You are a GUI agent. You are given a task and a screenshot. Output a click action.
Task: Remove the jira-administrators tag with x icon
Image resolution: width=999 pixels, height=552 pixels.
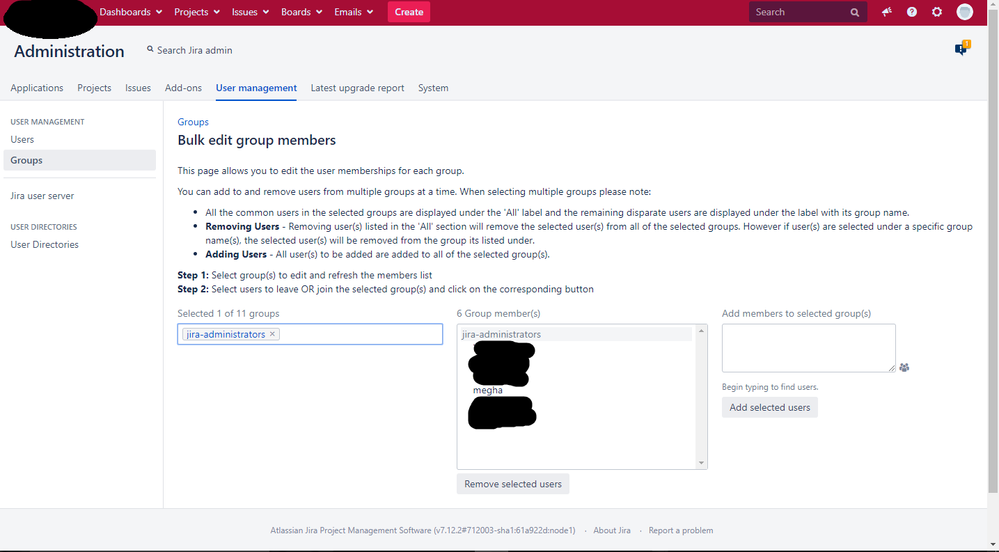click(272, 334)
